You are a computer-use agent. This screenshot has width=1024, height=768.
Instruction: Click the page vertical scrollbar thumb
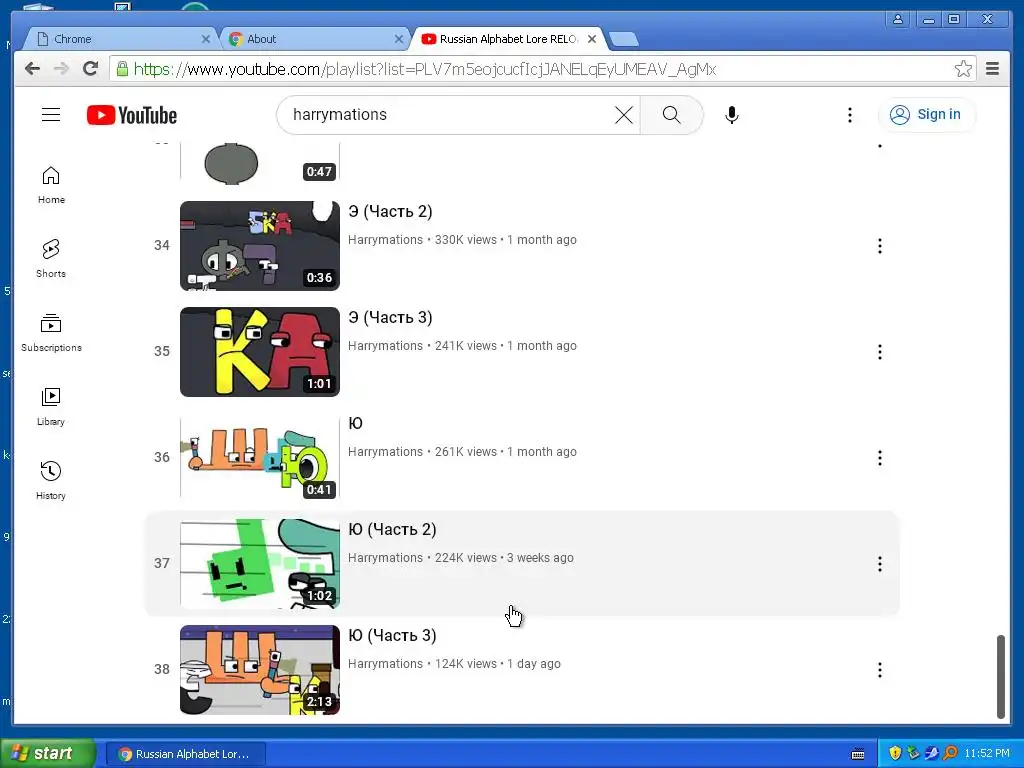coord(1000,677)
